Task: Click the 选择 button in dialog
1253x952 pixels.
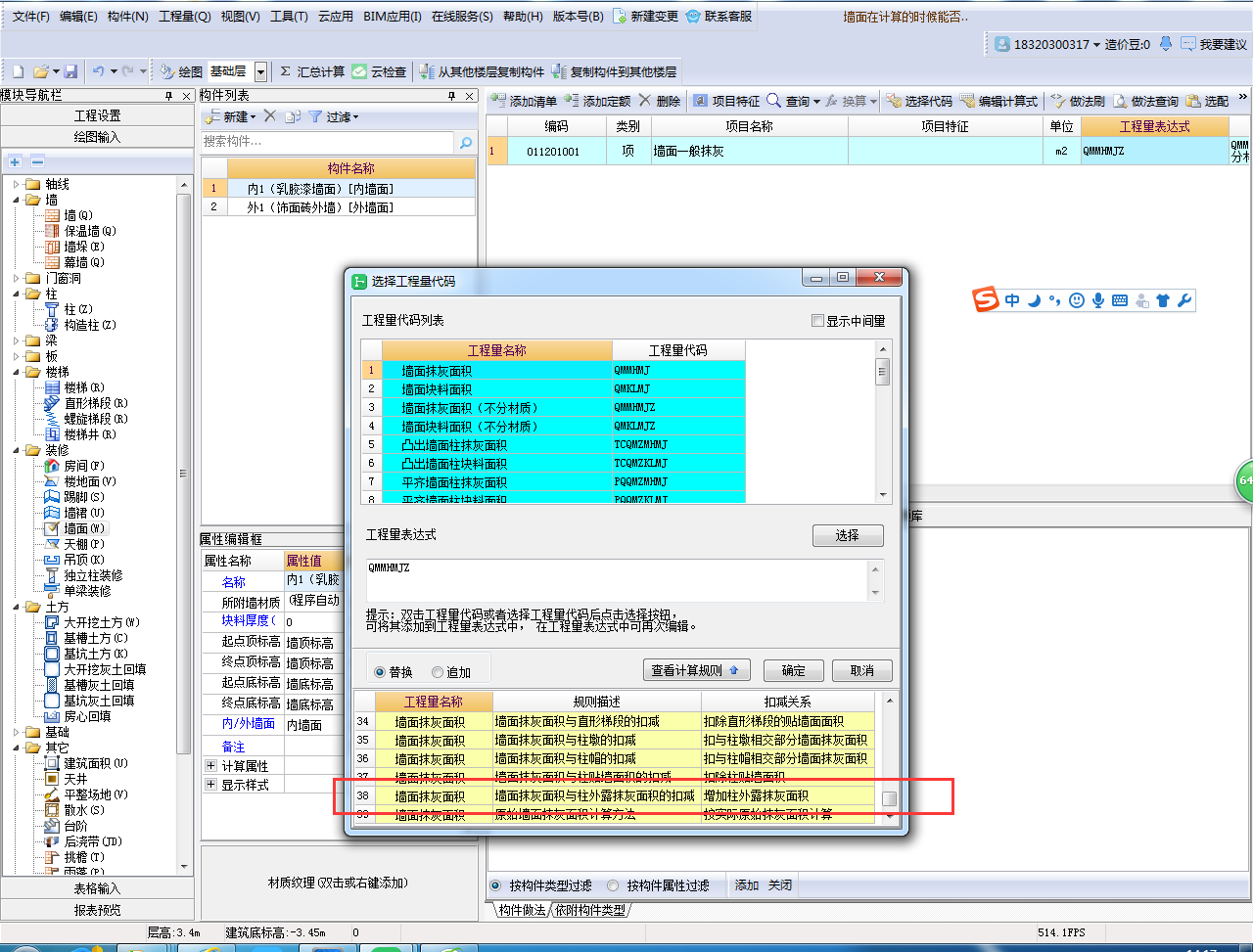Action: [848, 535]
